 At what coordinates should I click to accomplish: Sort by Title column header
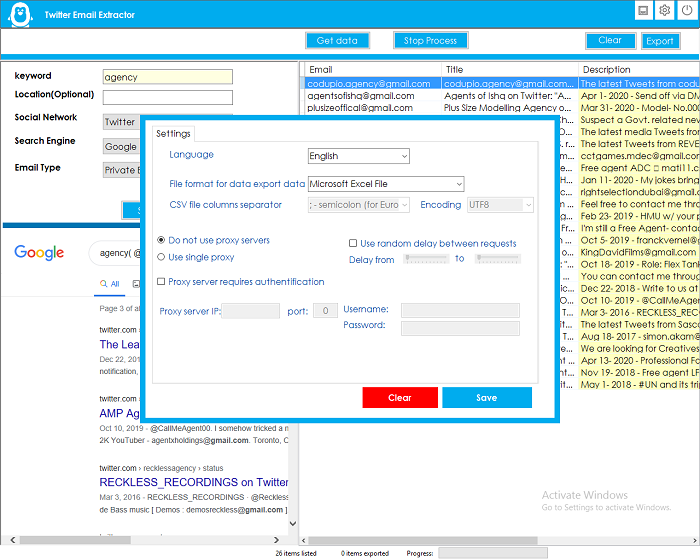click(510, 70)
